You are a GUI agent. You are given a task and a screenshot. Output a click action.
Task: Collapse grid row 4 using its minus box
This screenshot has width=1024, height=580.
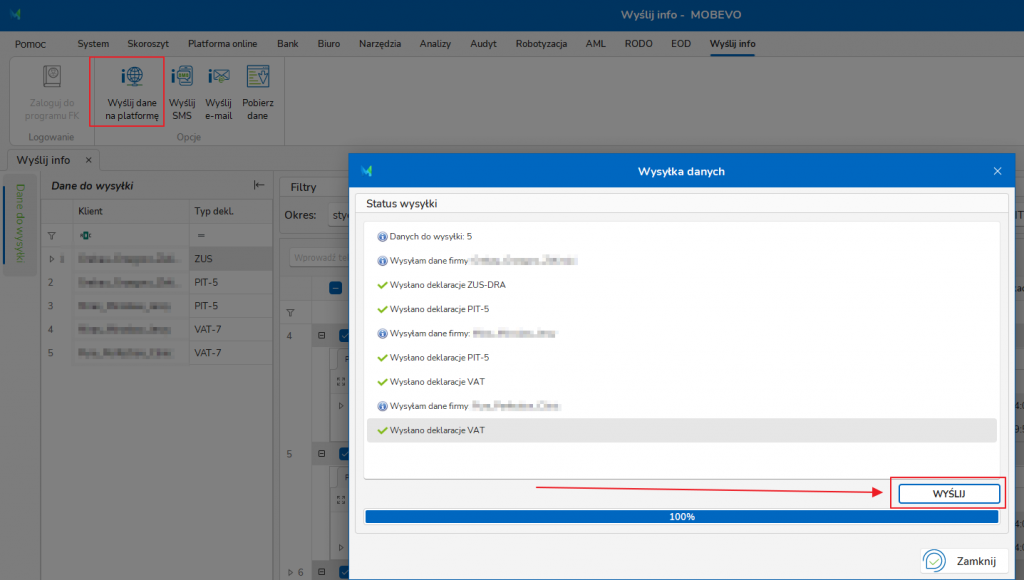[x=321, y=336]
